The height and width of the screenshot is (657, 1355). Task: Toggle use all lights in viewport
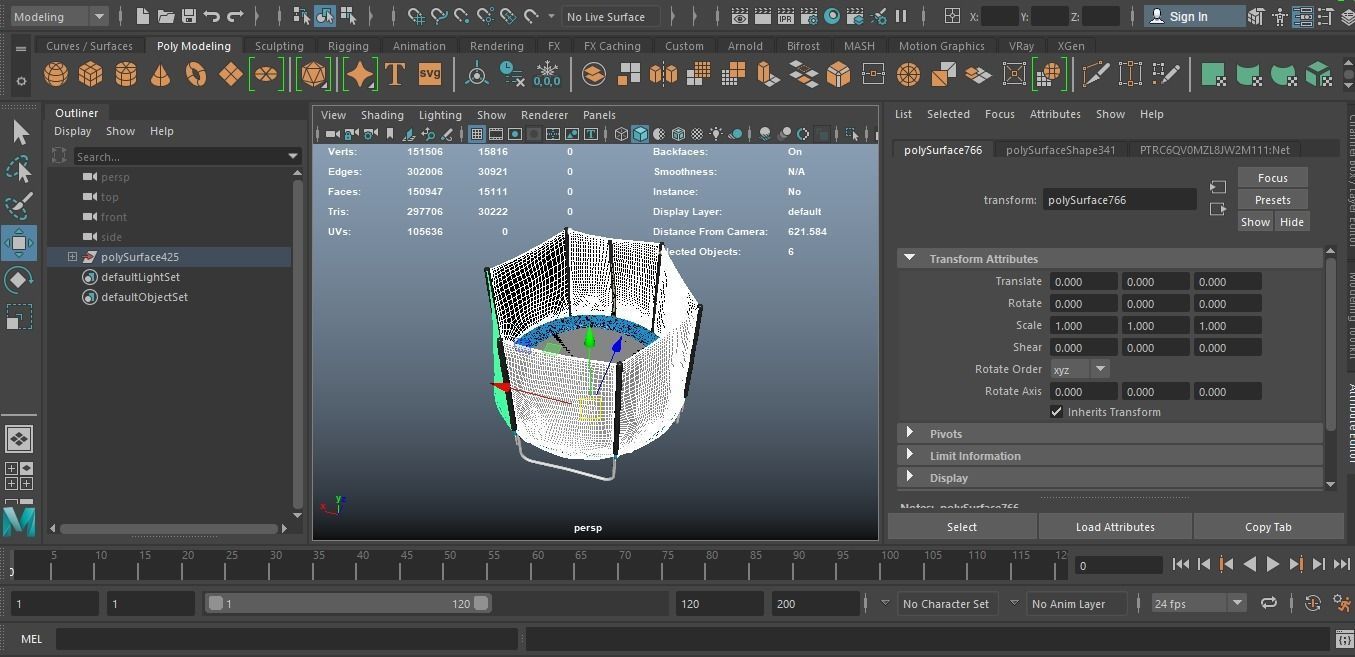click(x=716, y=134)
